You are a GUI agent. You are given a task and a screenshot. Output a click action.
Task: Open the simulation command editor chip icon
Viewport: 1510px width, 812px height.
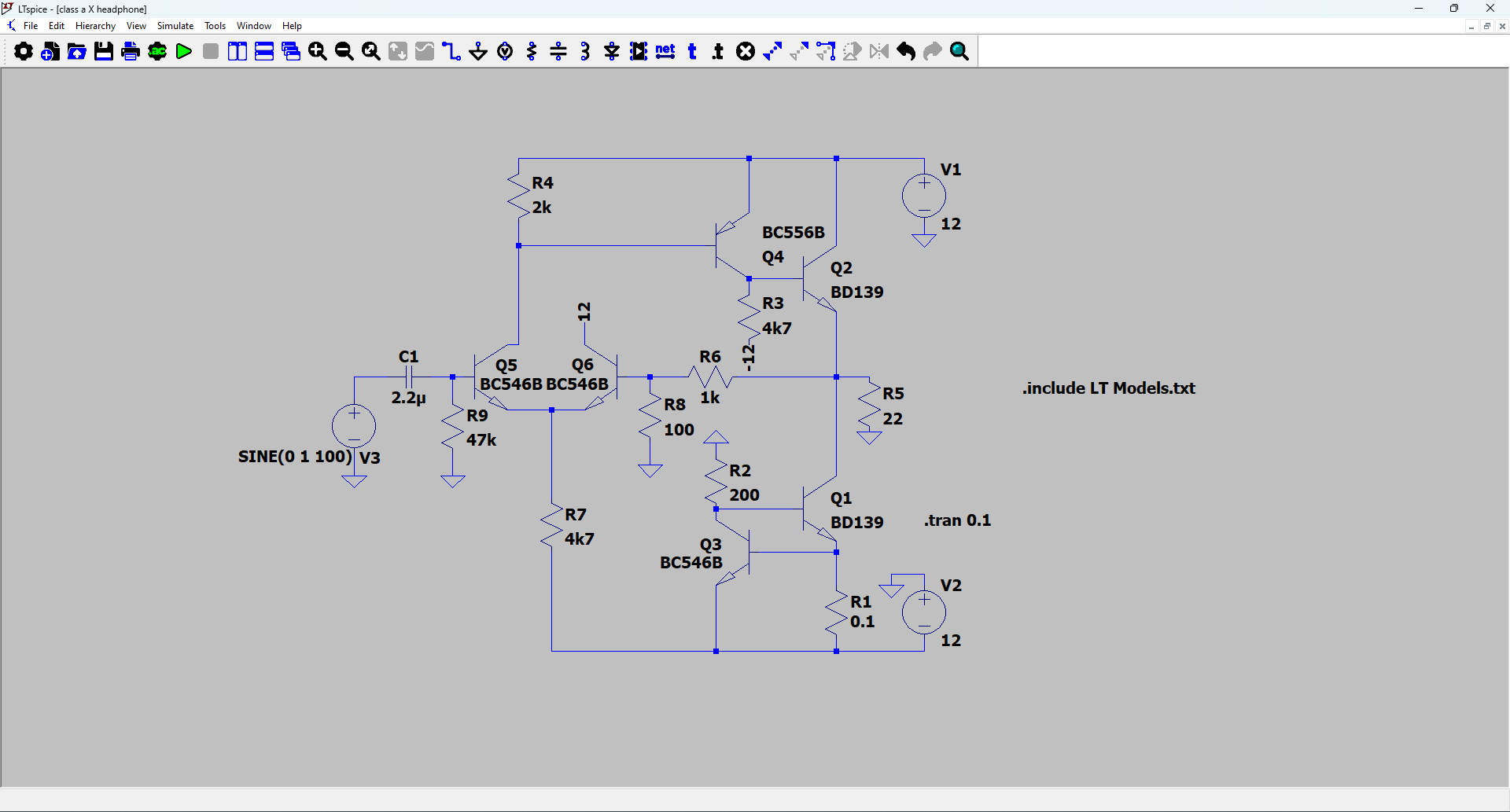[157, 52]
